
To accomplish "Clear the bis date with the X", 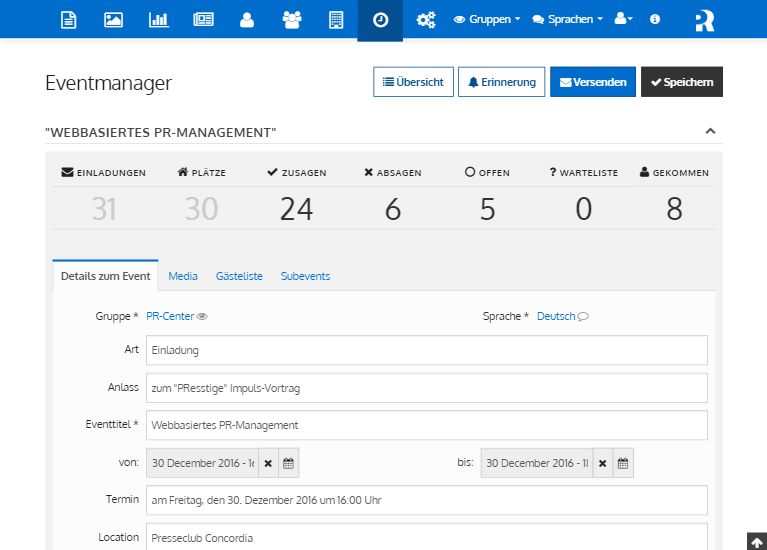I will pyautogui.click(x=603, y=463).
